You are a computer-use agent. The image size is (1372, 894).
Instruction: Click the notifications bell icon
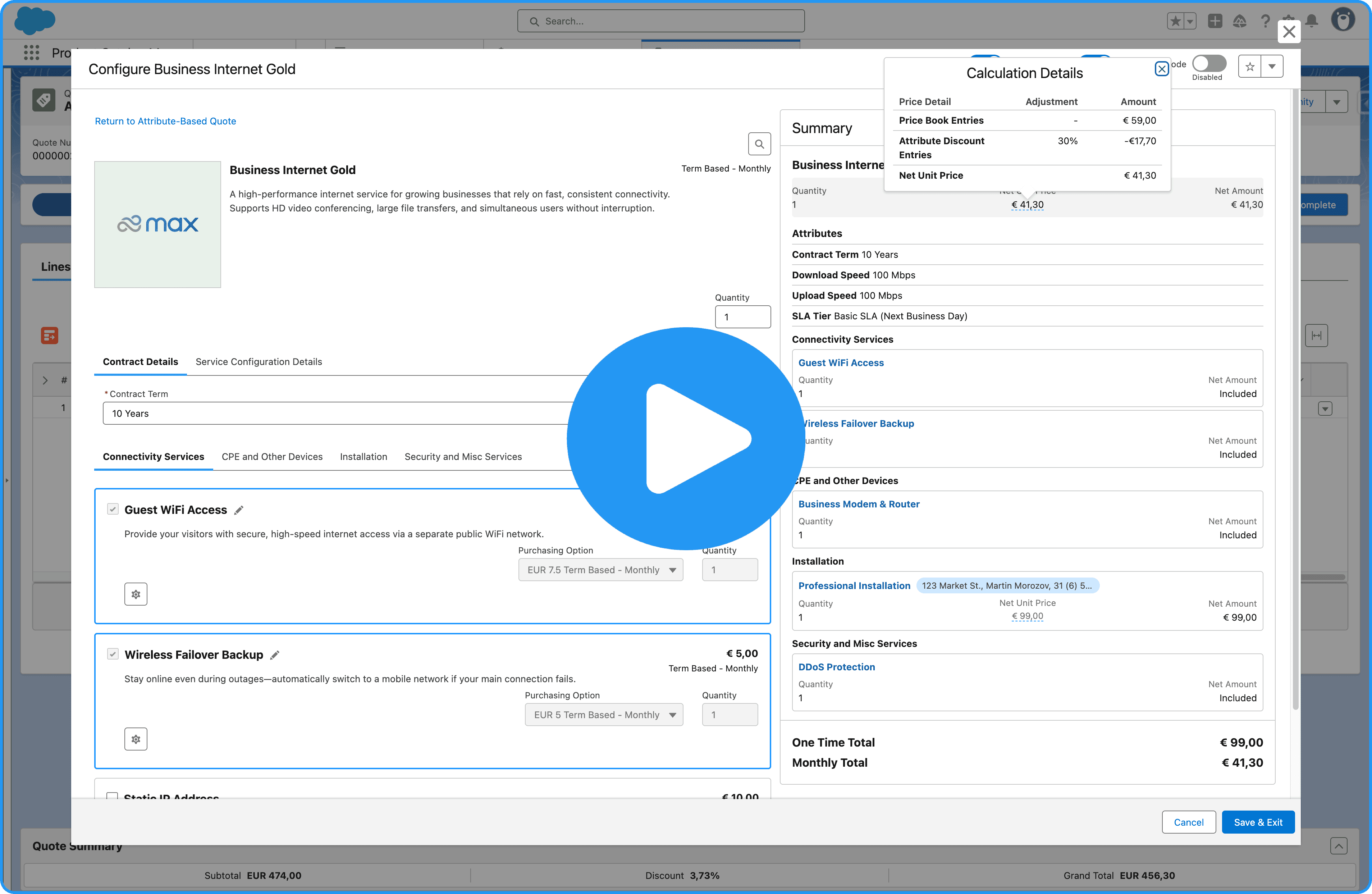1312,21
